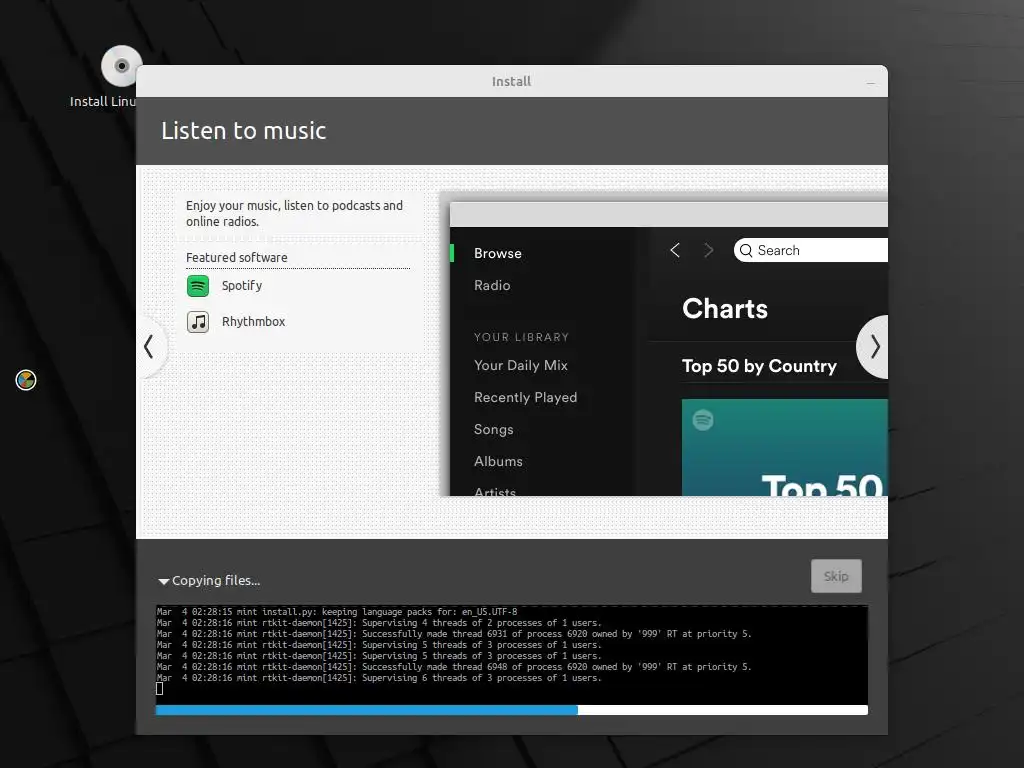Click the Spotify forward chevron in screenshot
Screen dimensions: 1024x768
[709, 250]
